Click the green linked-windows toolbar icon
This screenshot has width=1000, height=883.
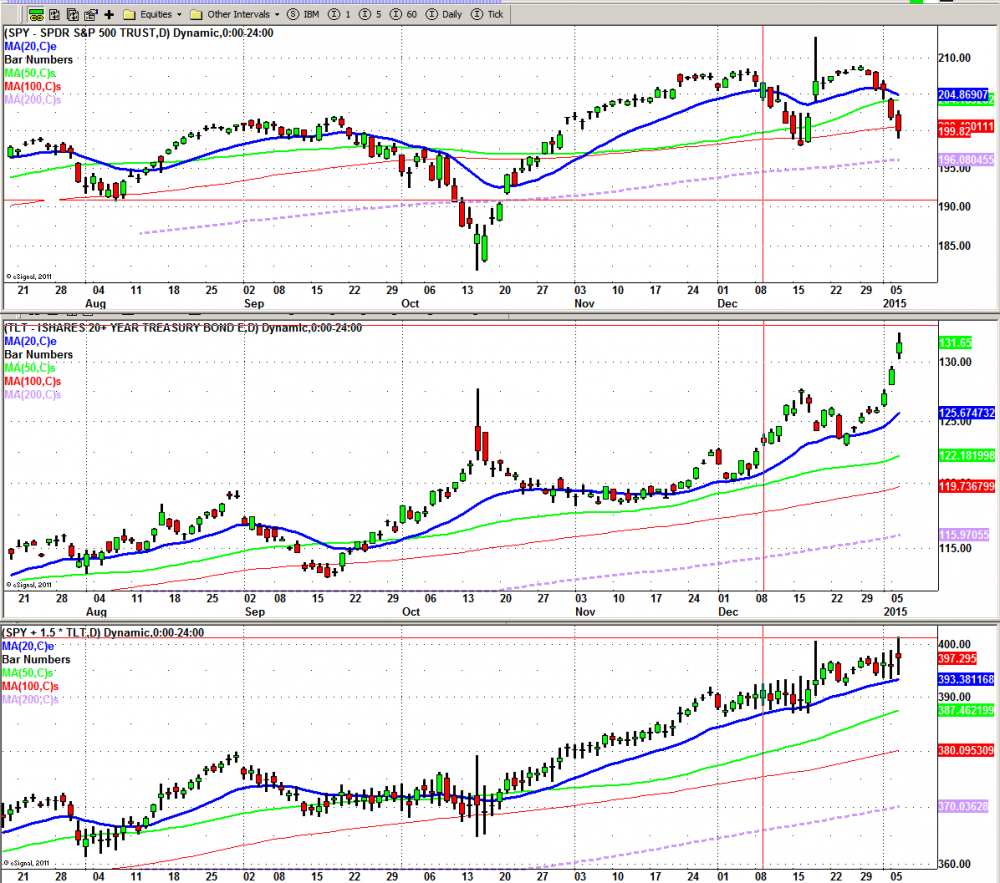tap(36, 14)
